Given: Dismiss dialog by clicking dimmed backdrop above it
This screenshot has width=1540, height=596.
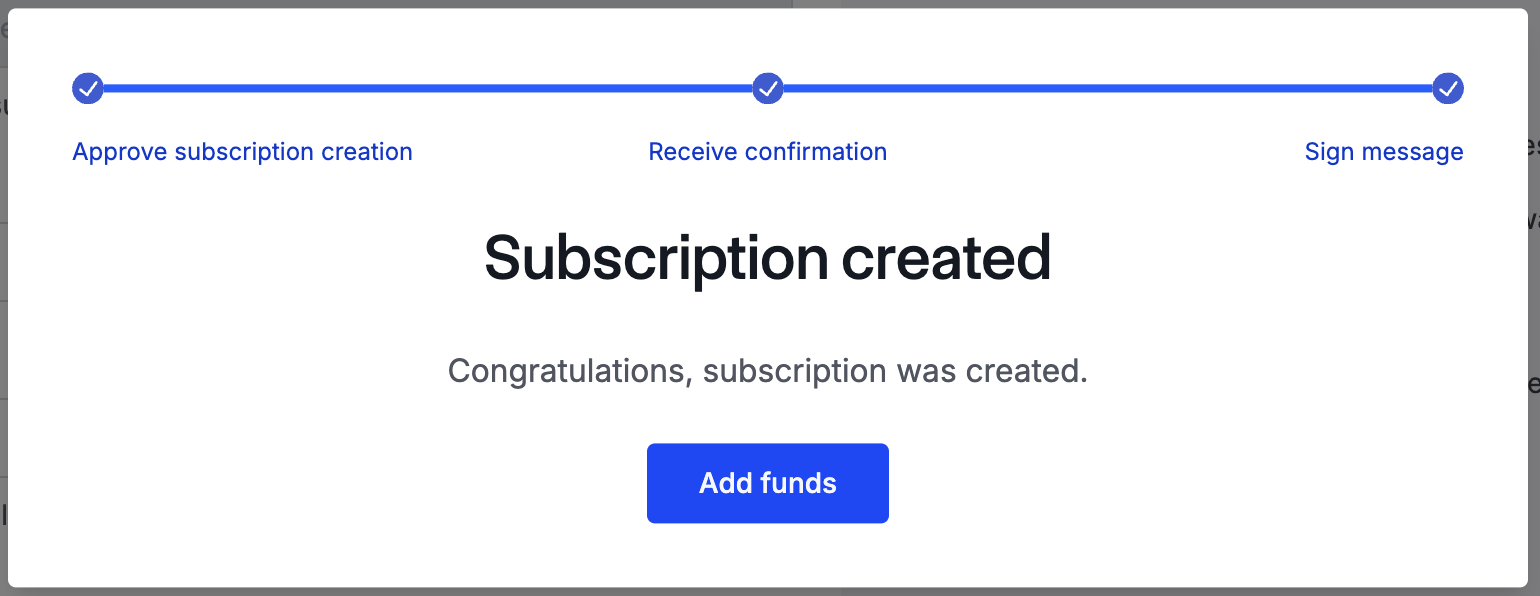Looking at the screenshot, I should pyautogui.click(x=768, y=4).
